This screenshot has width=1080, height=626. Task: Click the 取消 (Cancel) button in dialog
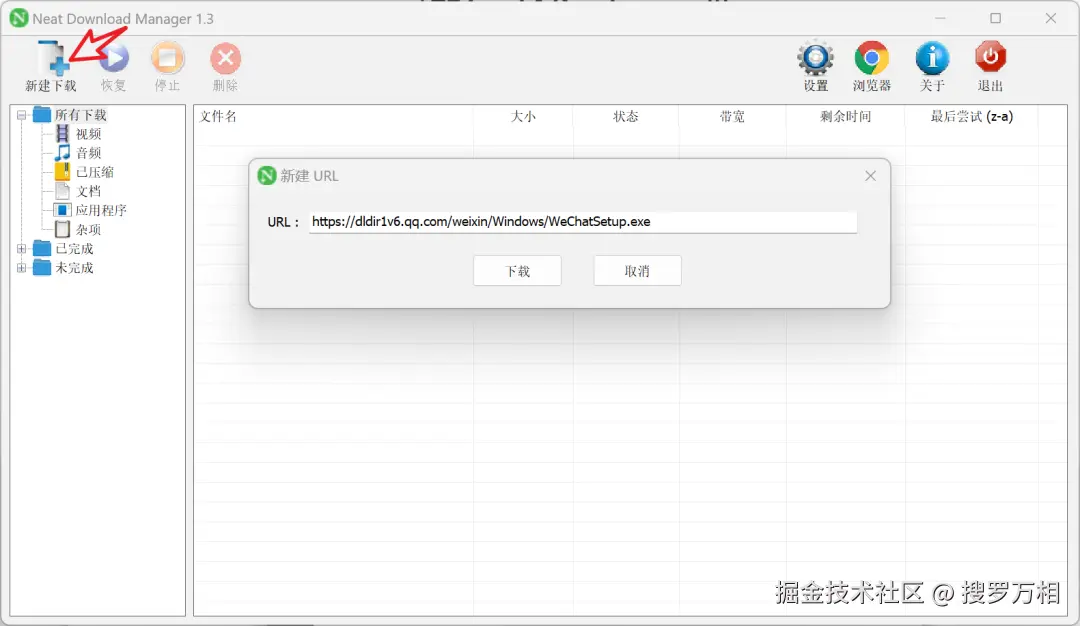pos(637,271)
